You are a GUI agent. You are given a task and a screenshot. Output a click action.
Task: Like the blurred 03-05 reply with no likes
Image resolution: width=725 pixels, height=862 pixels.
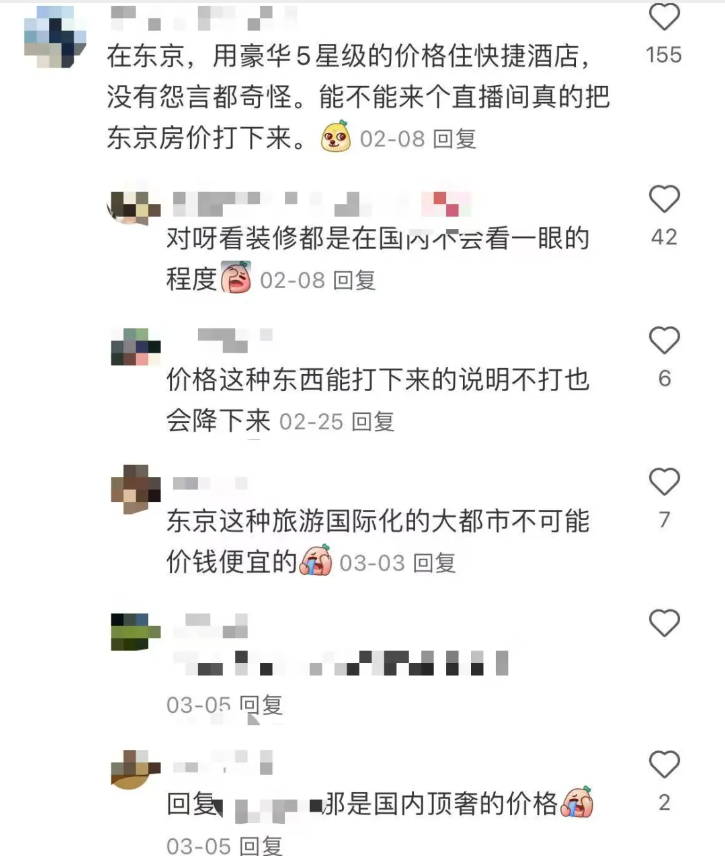pos(665,623)
